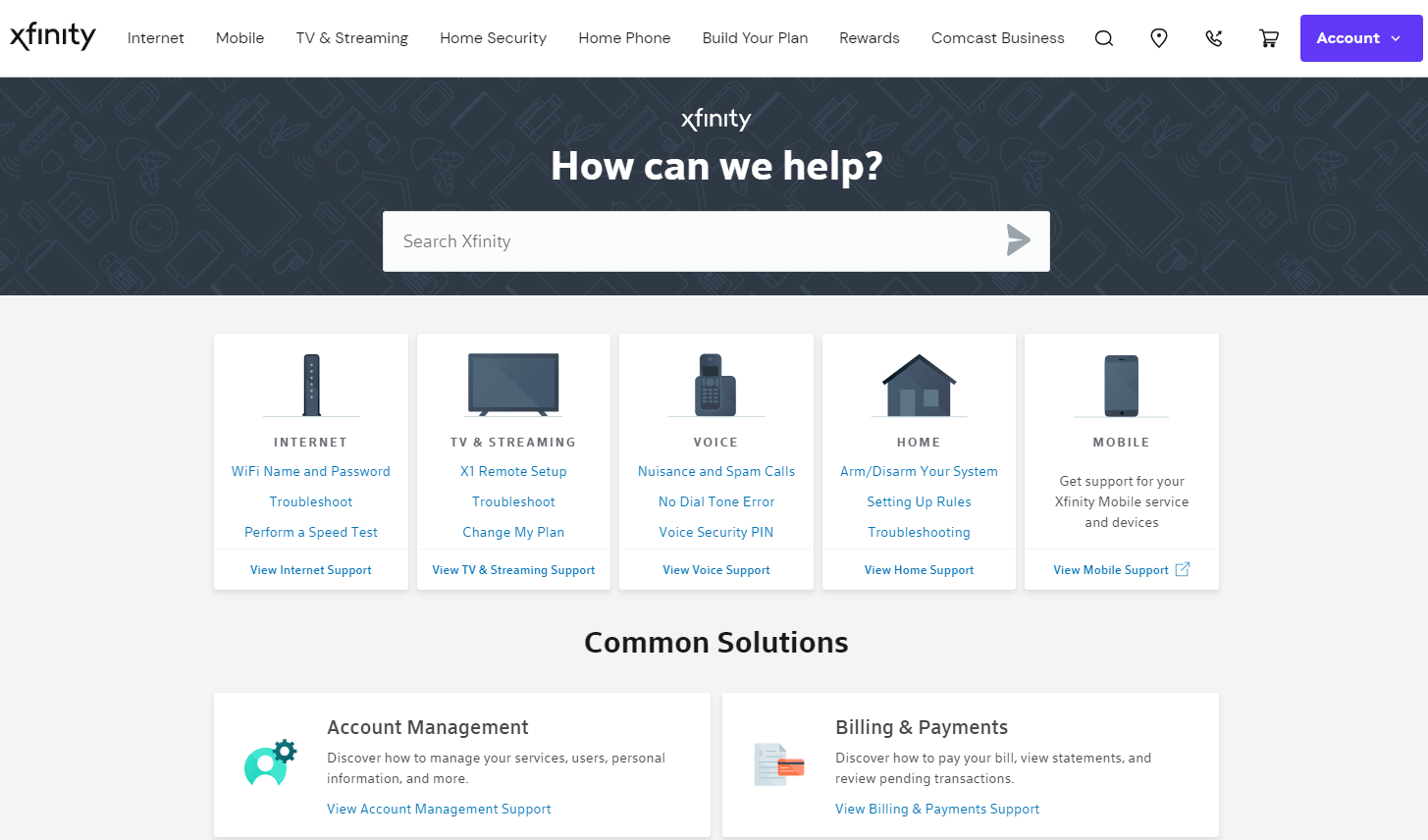
Task: Open Change My Plan link
Action: coord(513,532)
